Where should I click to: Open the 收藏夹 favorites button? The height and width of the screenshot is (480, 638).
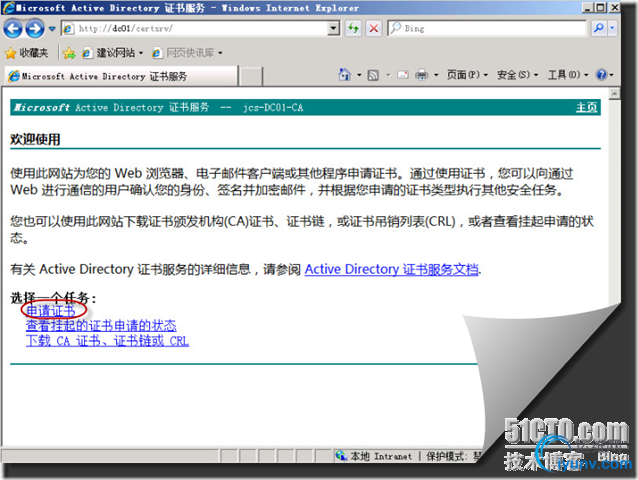(27, 53)
